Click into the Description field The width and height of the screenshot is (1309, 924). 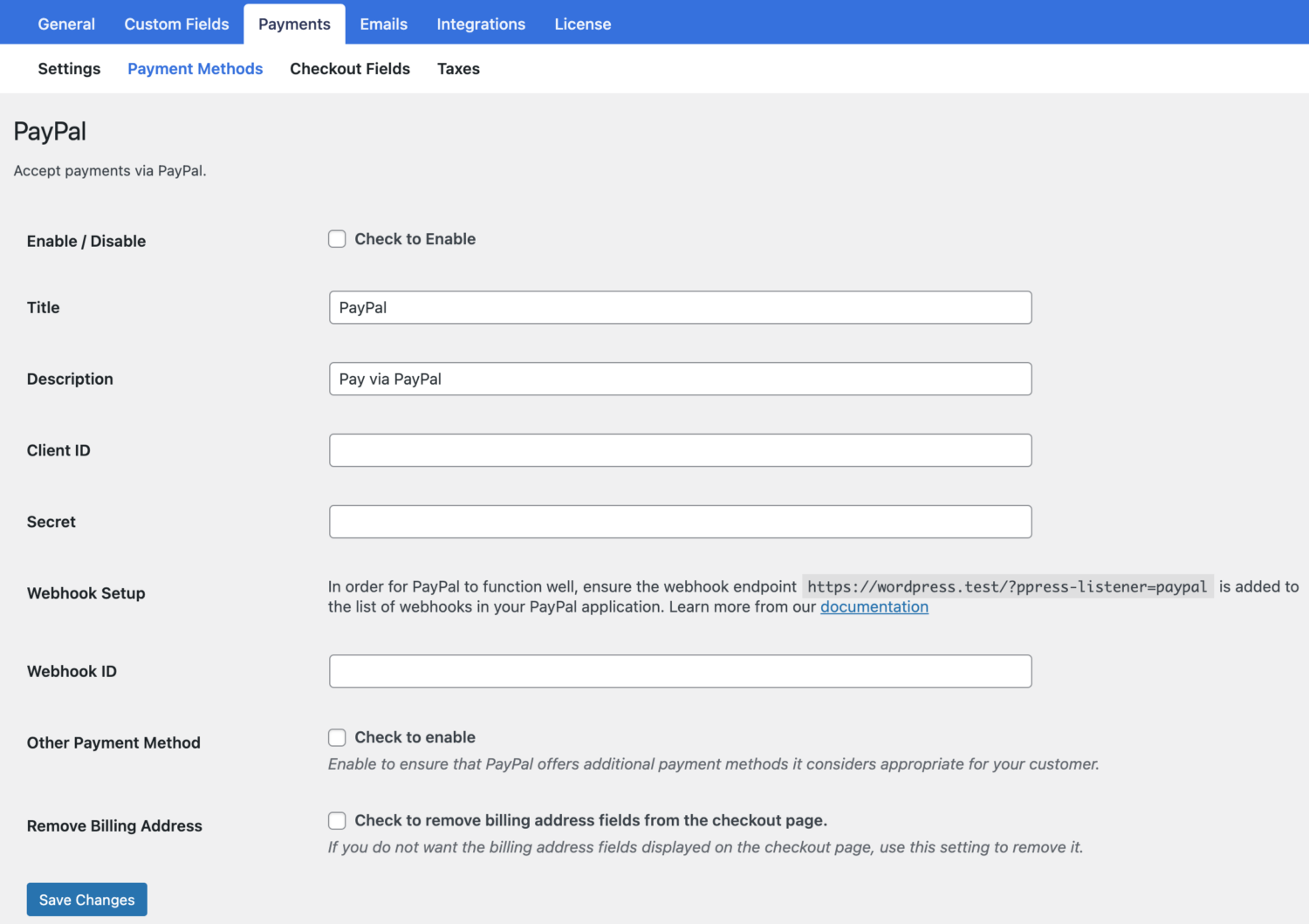pos(680,379)
